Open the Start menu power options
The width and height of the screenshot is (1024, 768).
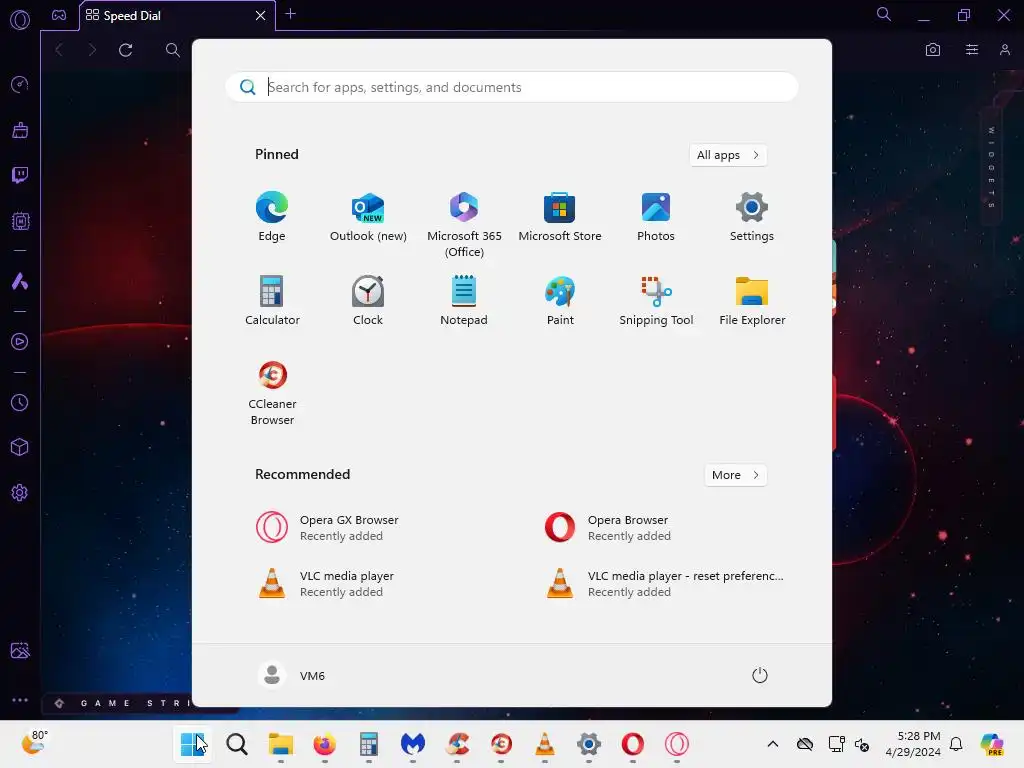[760, 675]
